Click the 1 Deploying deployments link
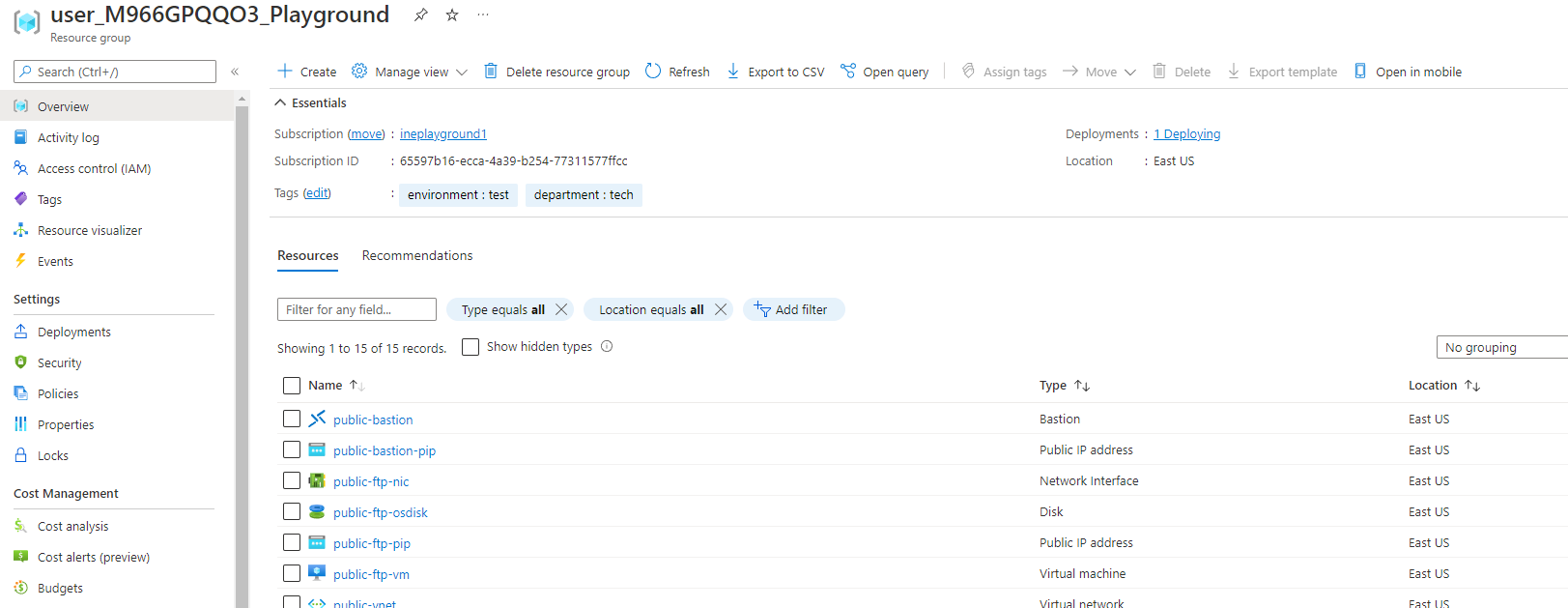The width and height of the screenshot is (1568, 608). [x=1187, y=134]
